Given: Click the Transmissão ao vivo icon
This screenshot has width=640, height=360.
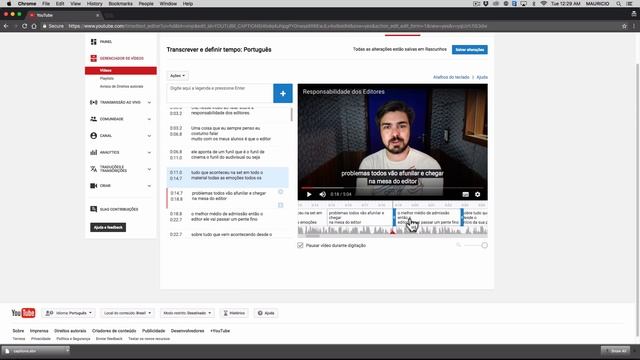Looking at the screenshot, I should pyautogui.click(x=93, y=102).
